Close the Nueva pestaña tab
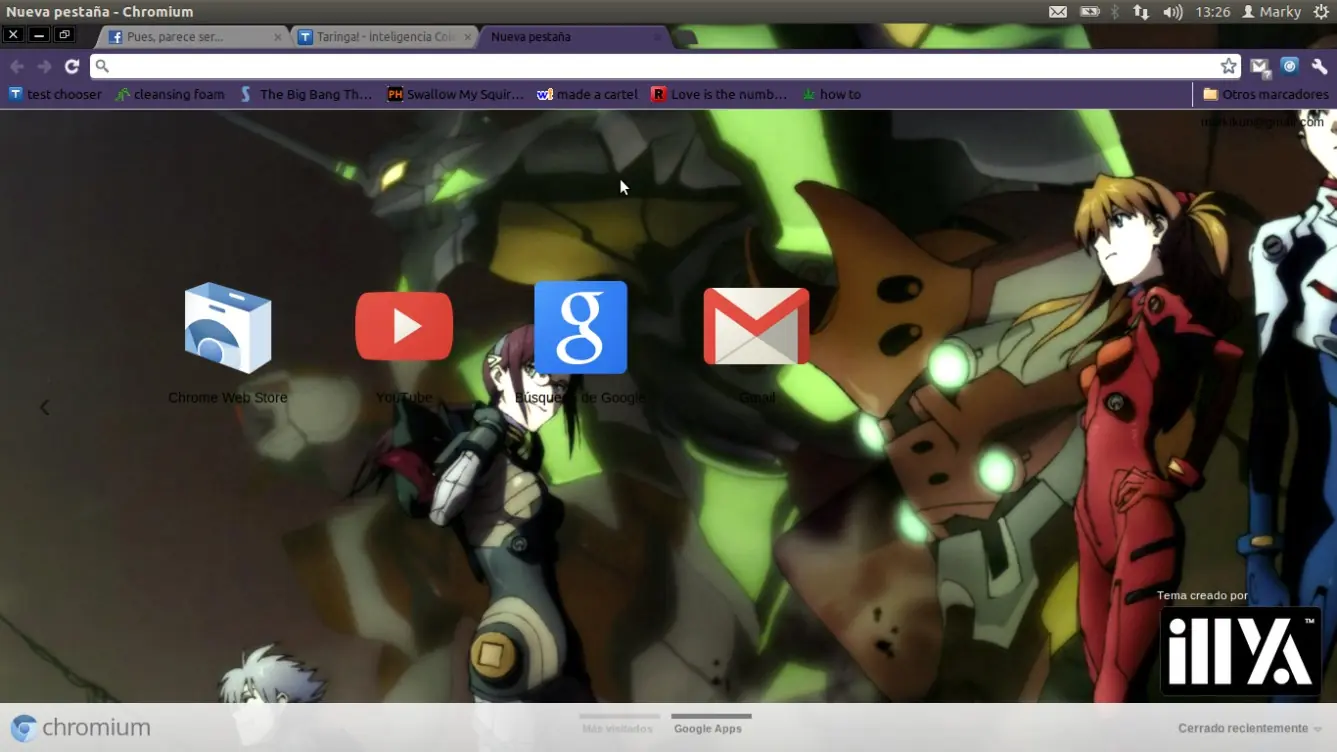 click(657, 37)
